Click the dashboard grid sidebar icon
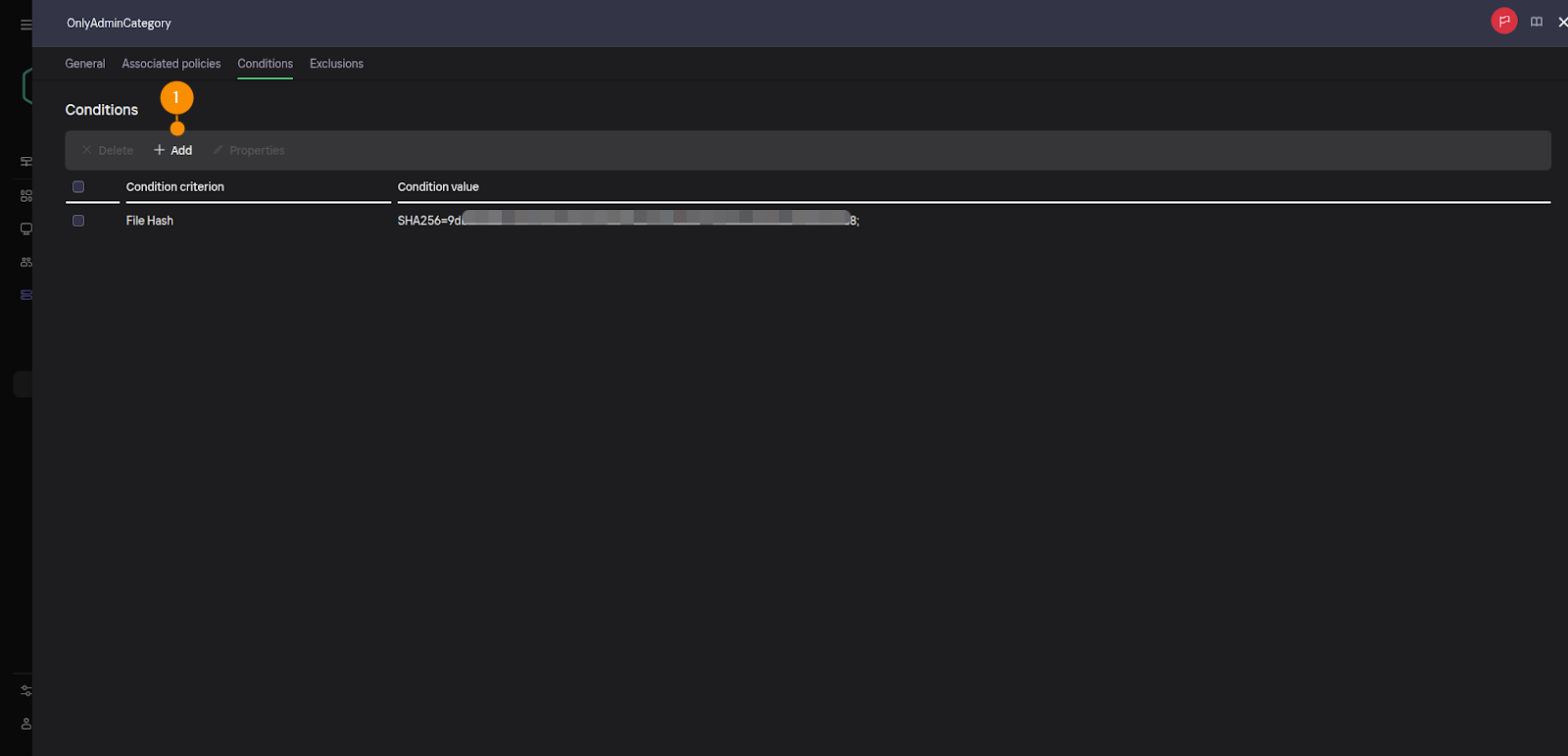Viewport: 1568px width, 756px height. (25, 195)
